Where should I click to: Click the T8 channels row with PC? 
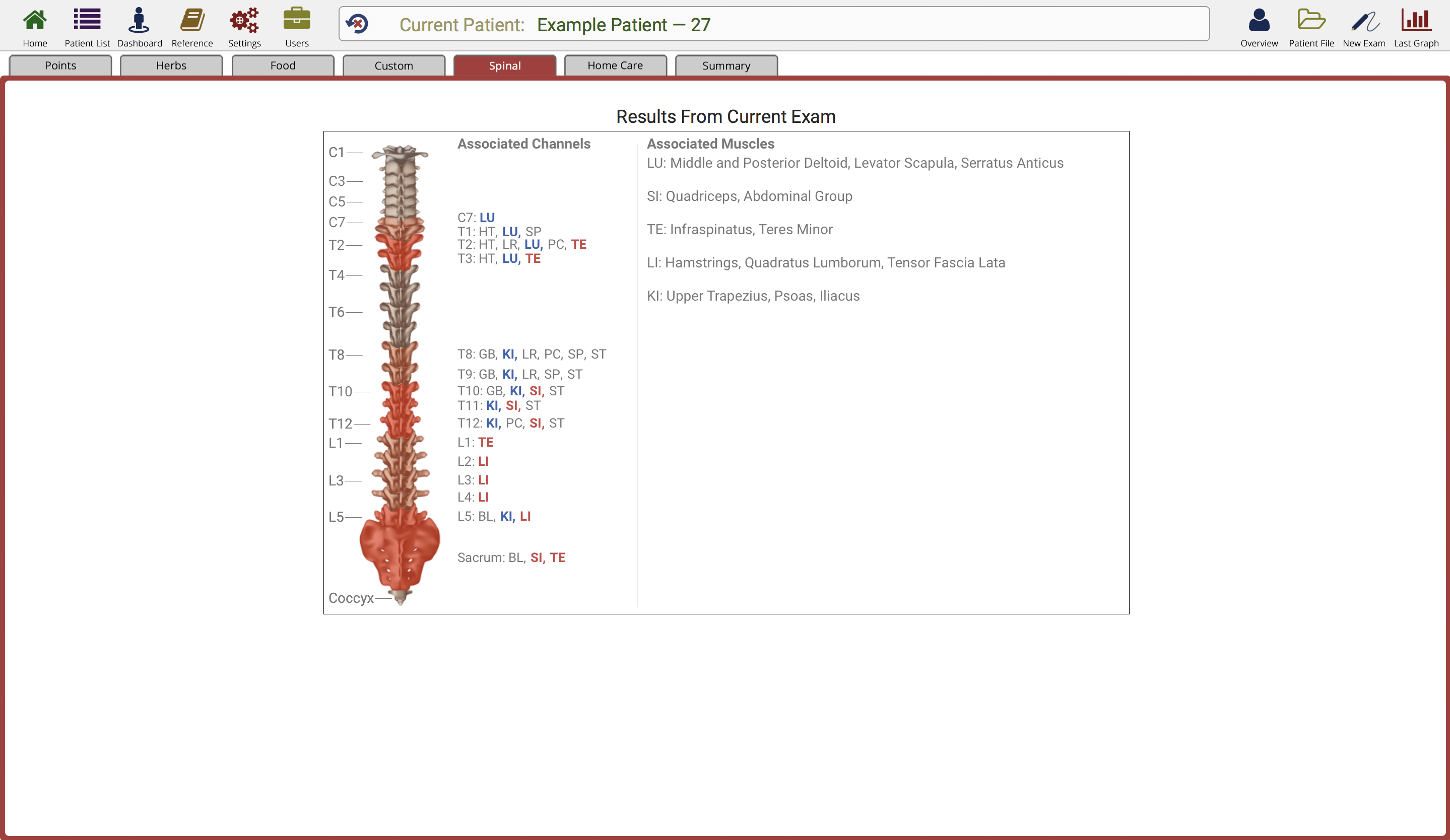point(532,354)
